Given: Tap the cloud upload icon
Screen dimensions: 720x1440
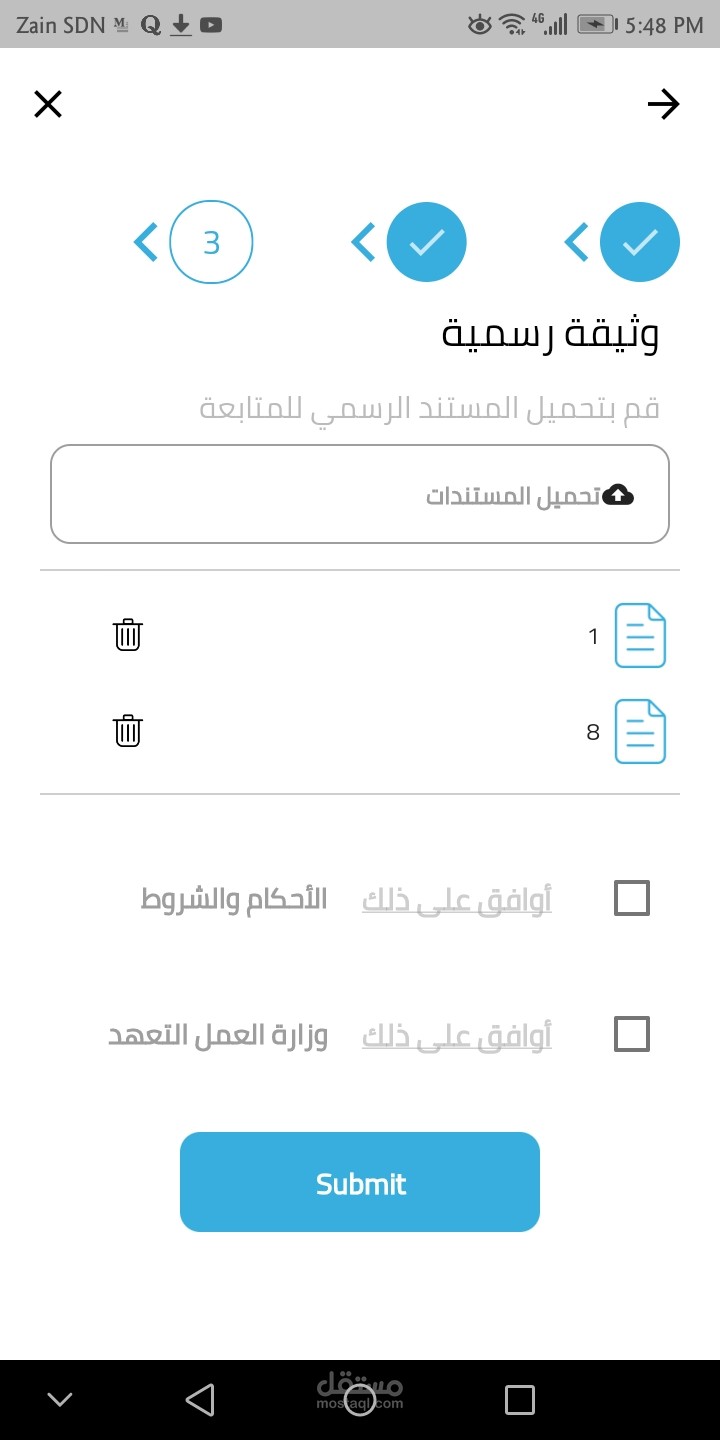Looking at the screenshot, I should click(x=619, y=495).
